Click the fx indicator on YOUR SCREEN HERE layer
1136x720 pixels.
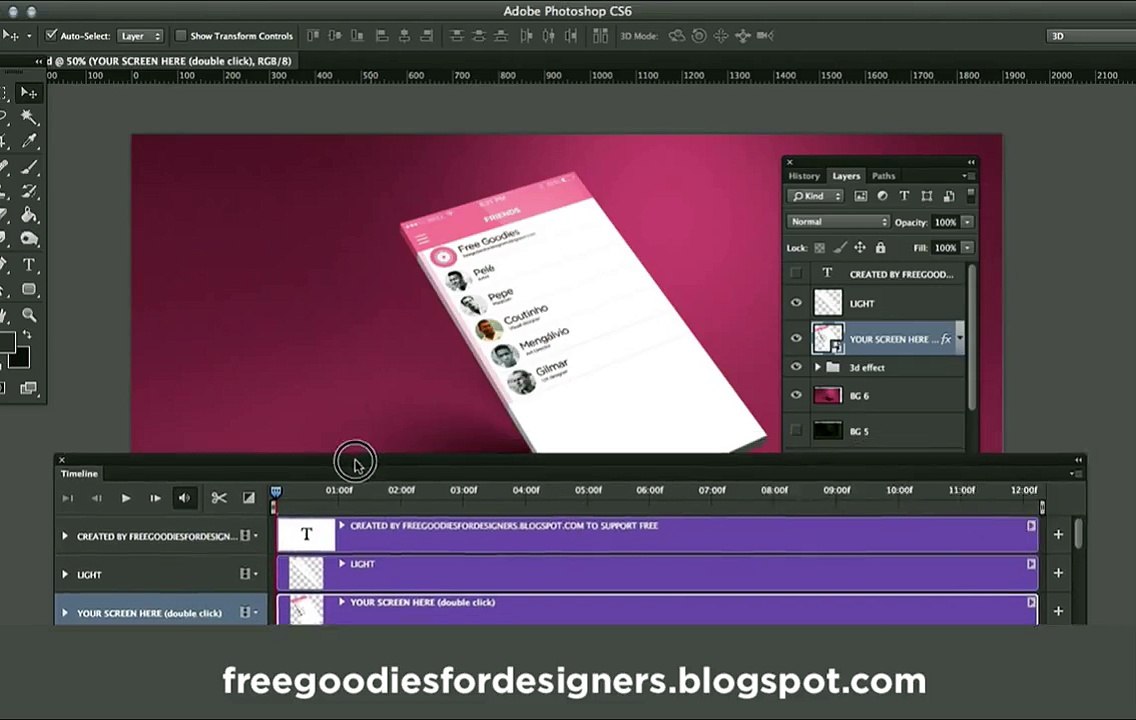(x=945, y=339)
